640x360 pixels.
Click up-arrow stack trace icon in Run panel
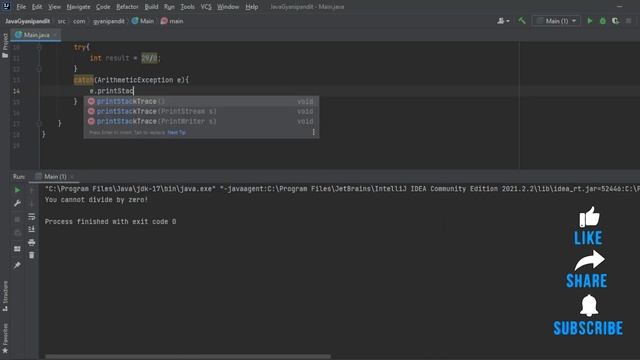pyautogui.click(x=31, y=190)
